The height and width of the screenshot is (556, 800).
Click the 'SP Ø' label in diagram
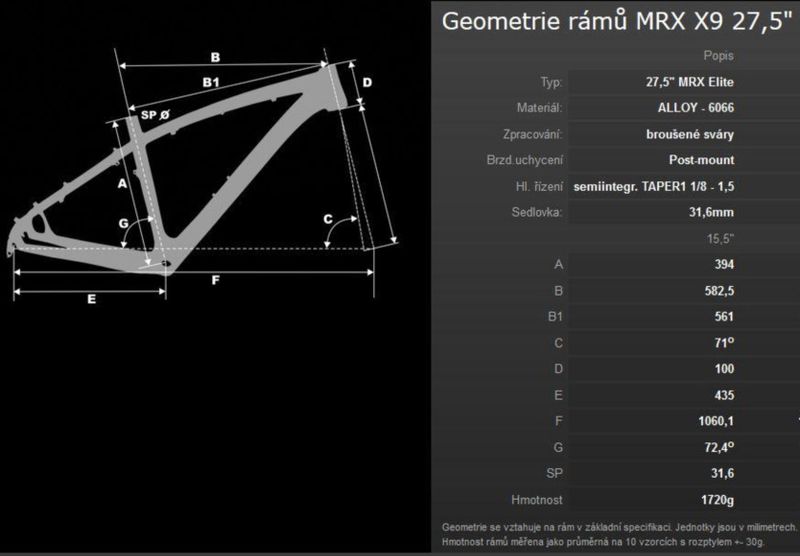[x=155, y=115]
